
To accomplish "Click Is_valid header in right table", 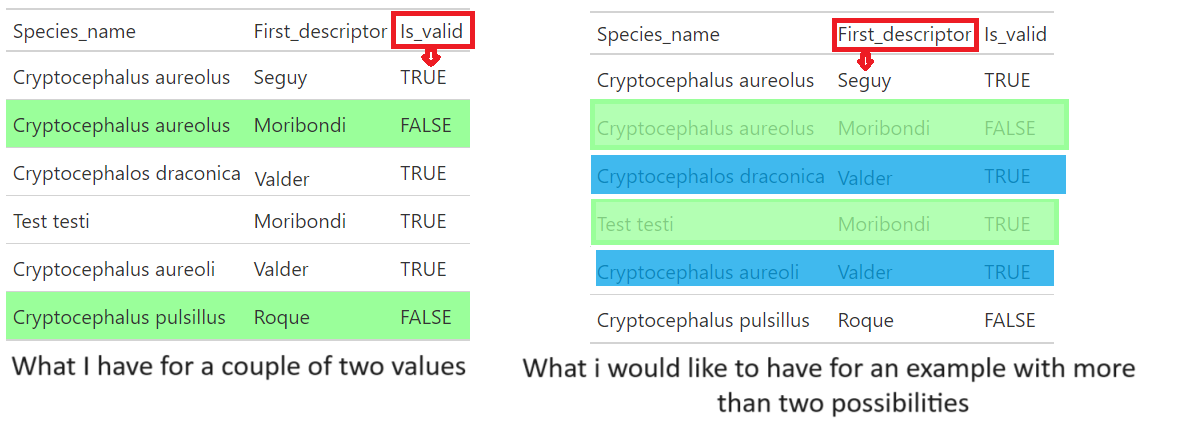I will tap(1015, 34).
